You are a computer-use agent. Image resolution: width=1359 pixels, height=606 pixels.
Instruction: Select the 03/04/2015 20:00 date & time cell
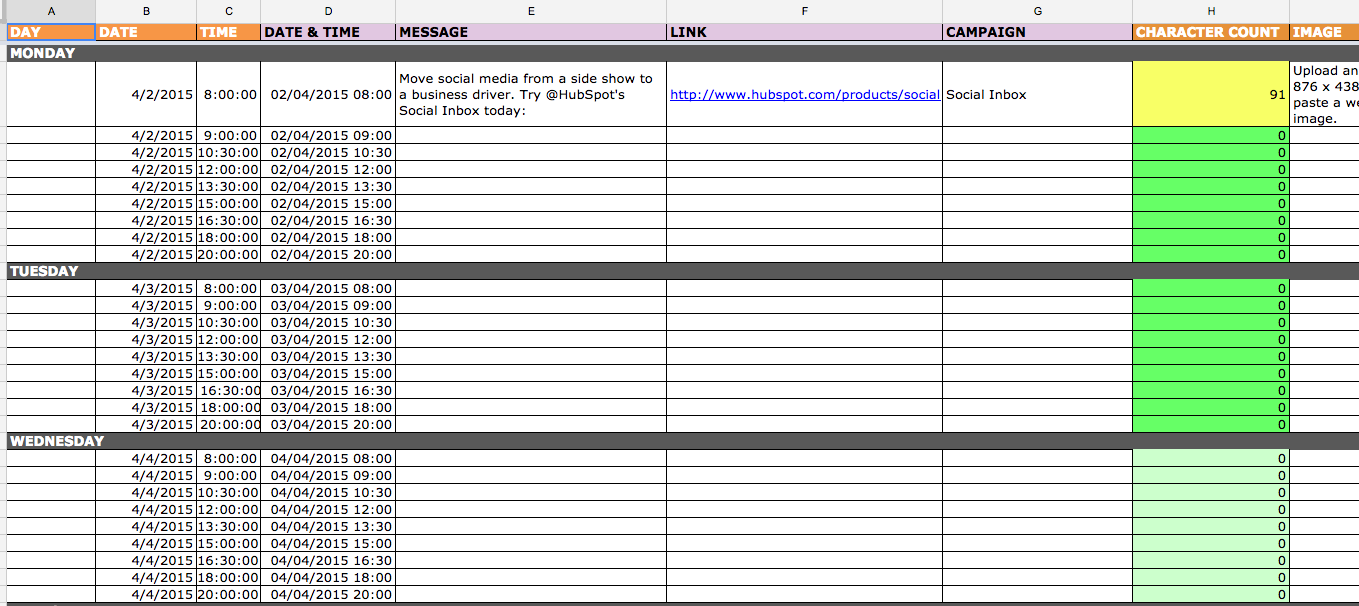[x=328, y=425]
